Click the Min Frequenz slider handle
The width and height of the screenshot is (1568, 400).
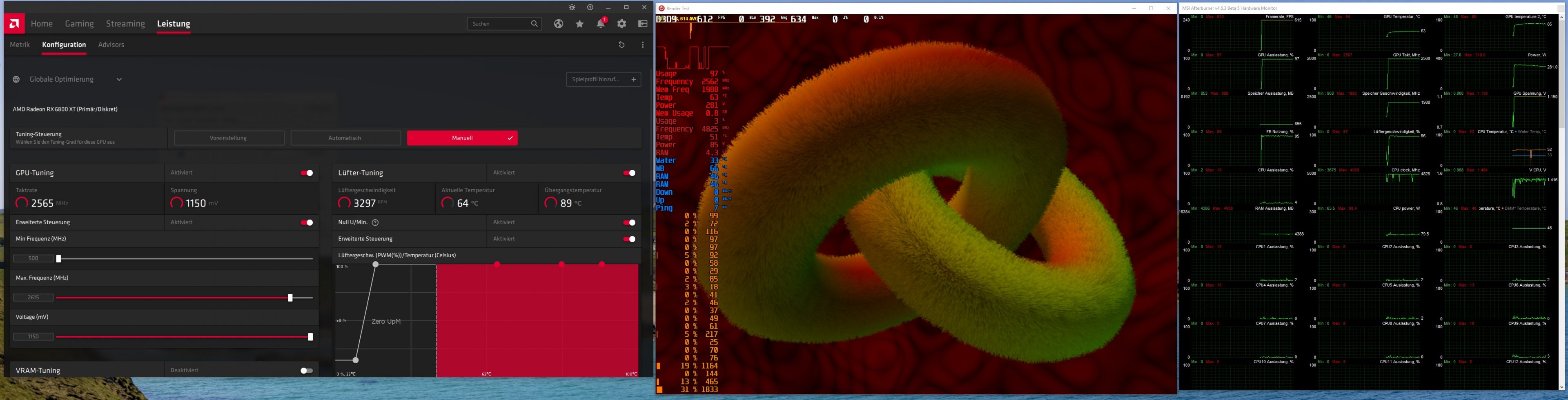click(x=58, y=259)
